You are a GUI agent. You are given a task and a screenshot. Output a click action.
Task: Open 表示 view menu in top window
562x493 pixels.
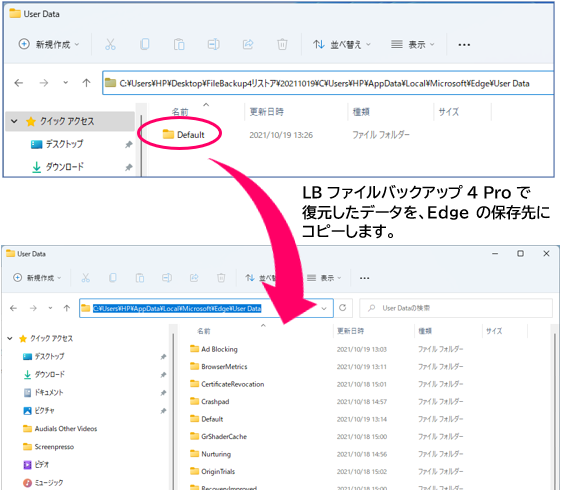[x=413, y=44]
